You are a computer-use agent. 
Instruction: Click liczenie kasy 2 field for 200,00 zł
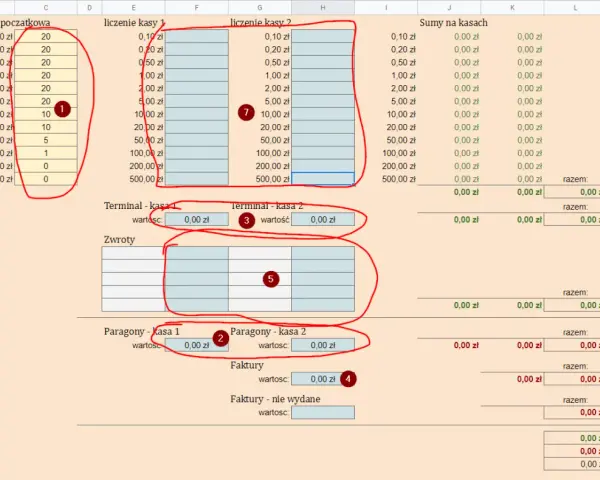(323, 166)
